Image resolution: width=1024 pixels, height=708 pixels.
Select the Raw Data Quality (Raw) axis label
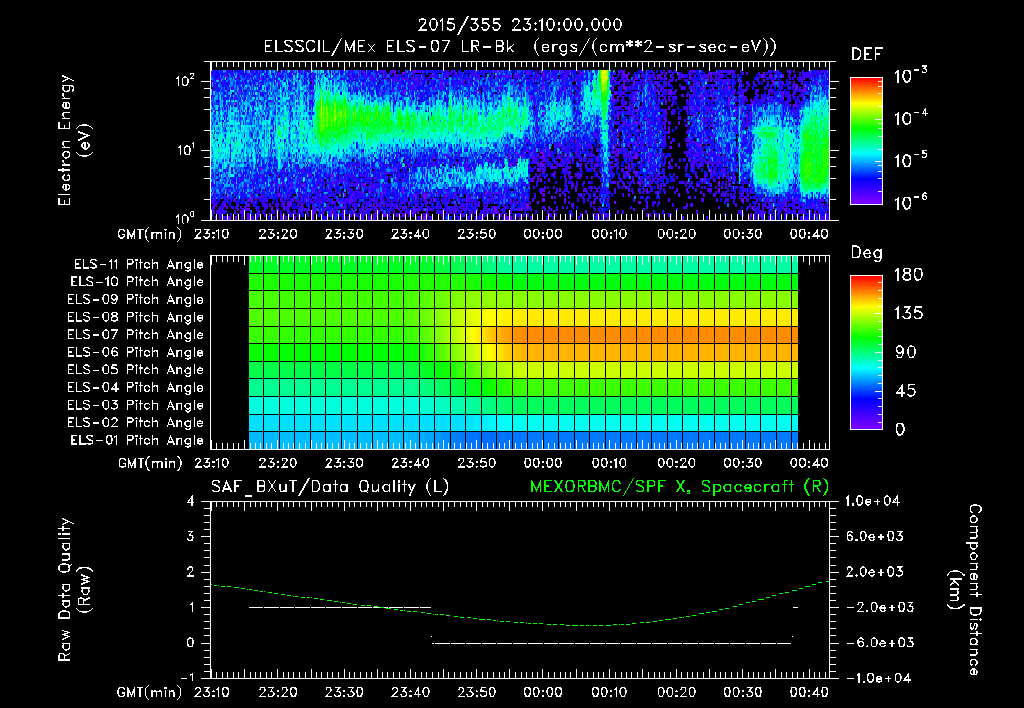(74, 590)
